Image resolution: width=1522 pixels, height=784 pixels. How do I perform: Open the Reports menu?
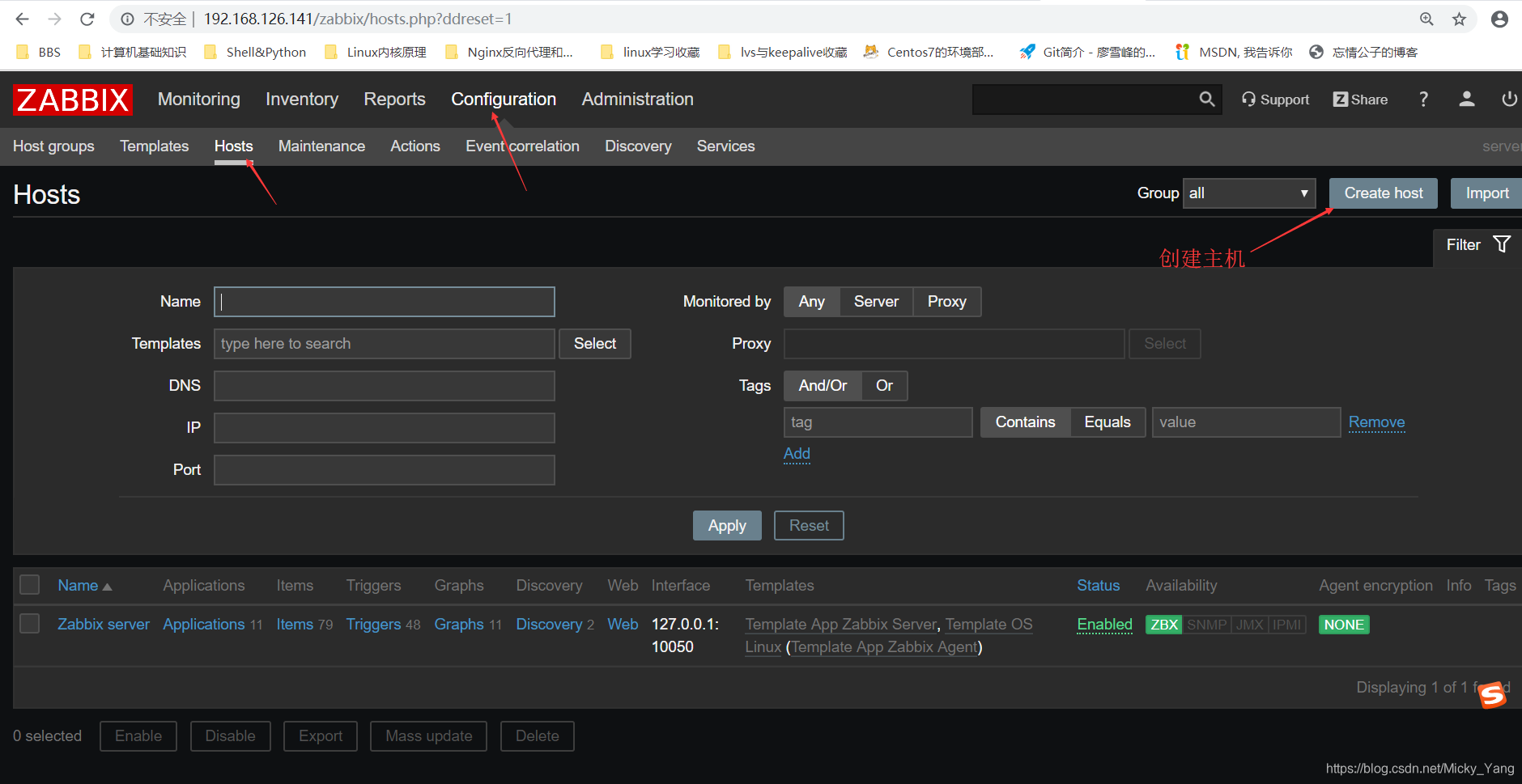tap(394, 99)
